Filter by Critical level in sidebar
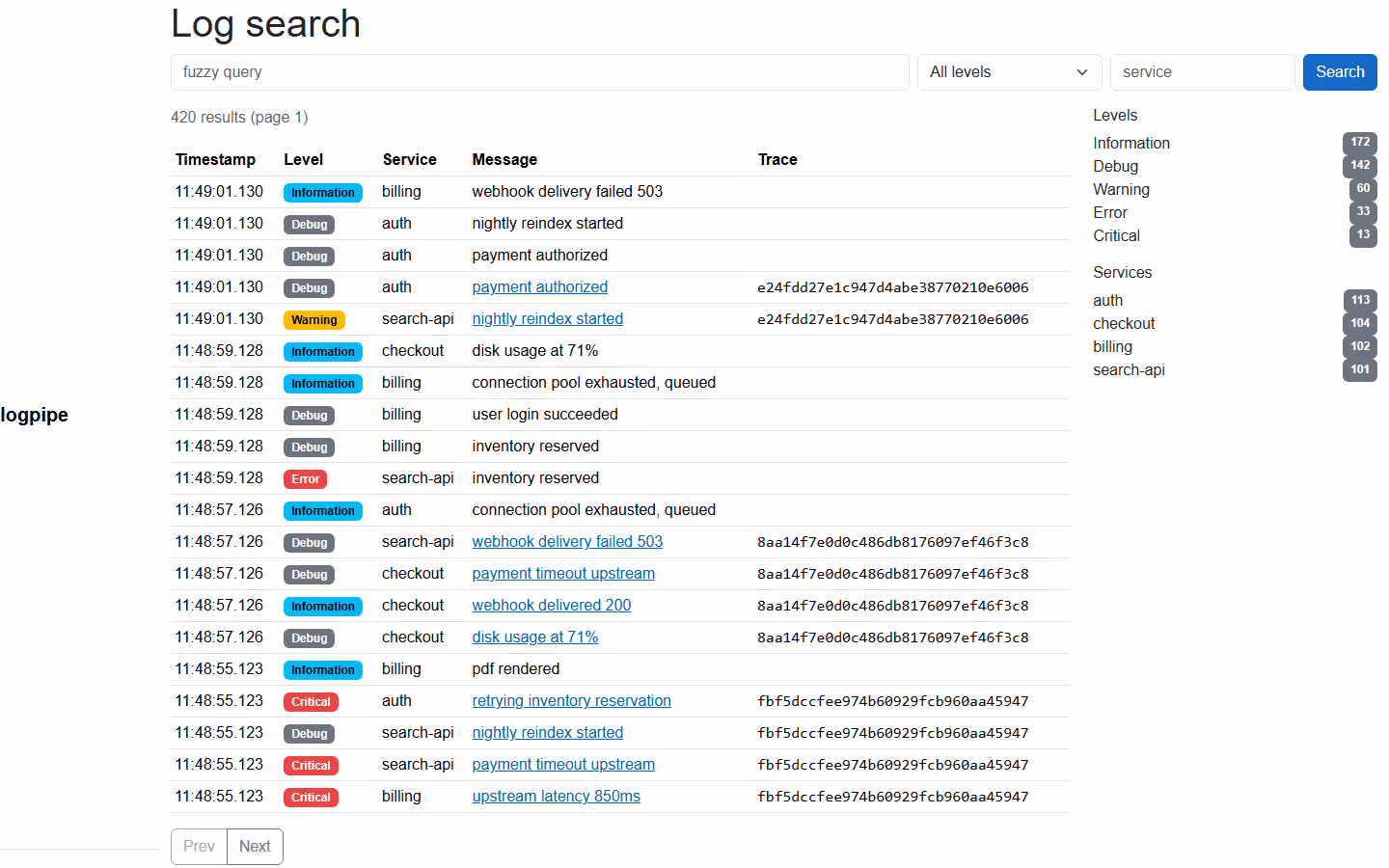This screenshot has width=1389, height=868. tap(1116, 235)
